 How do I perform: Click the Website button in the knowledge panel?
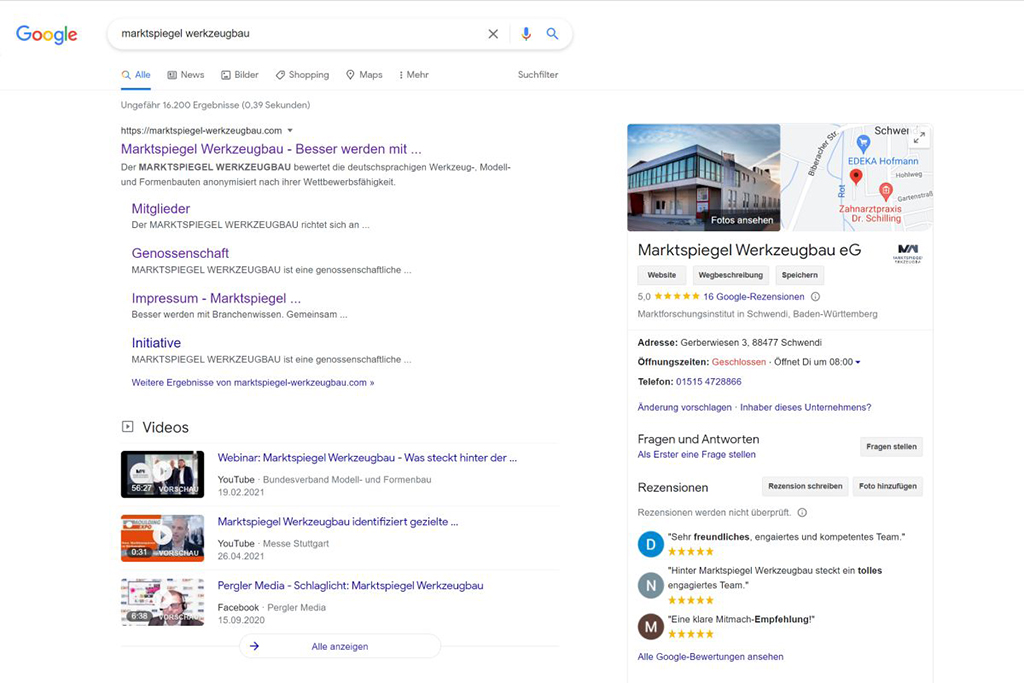(662, 276)
